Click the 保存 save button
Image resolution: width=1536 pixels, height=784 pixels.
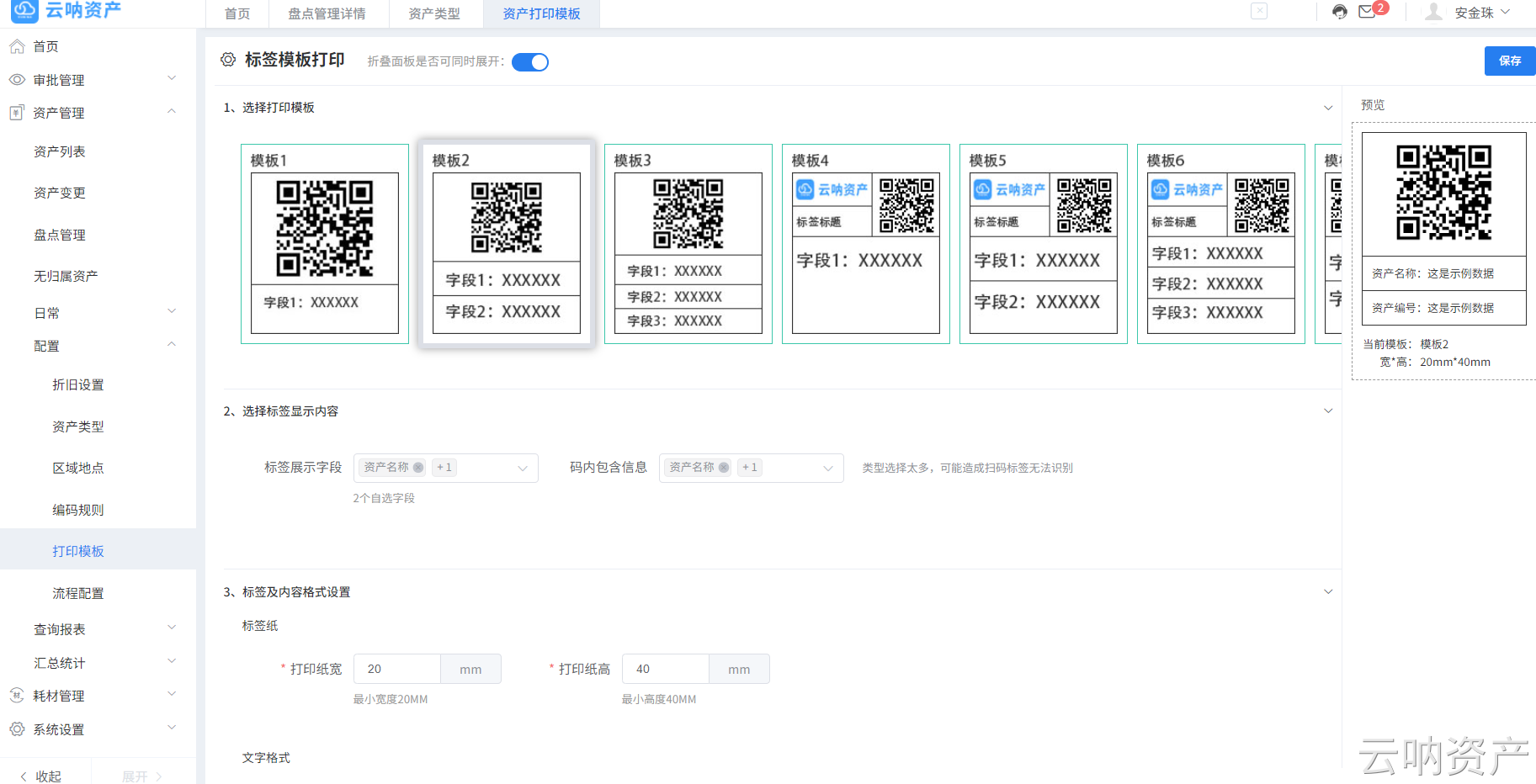(x=1509, y=61)
